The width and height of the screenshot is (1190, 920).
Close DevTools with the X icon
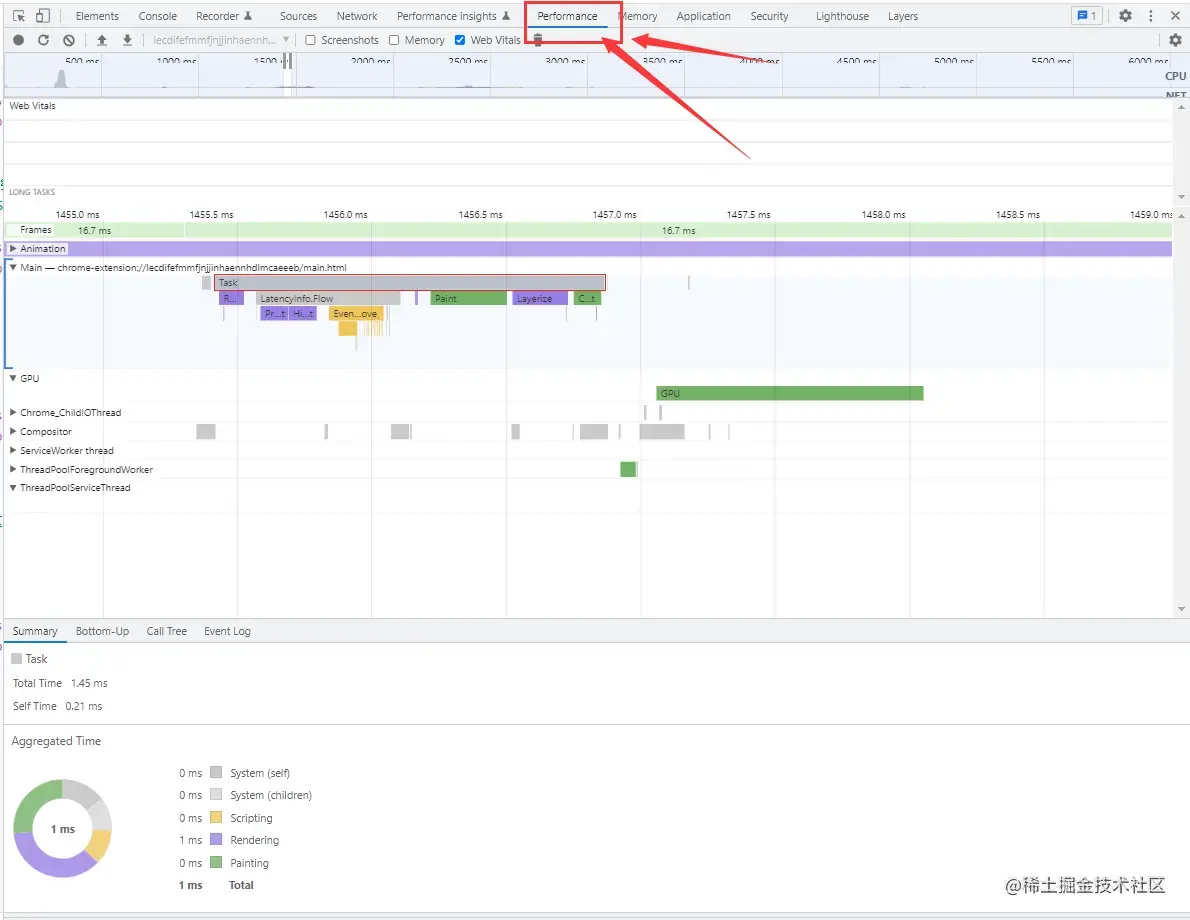pos(1175,16)
